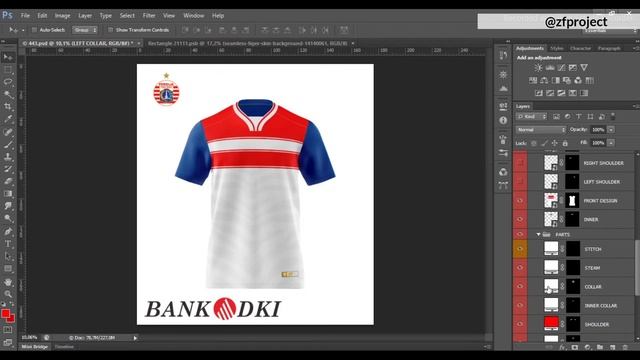Select the Path Selection tool
The width and height of the screenshot is (640, 360).
(8, 256)
